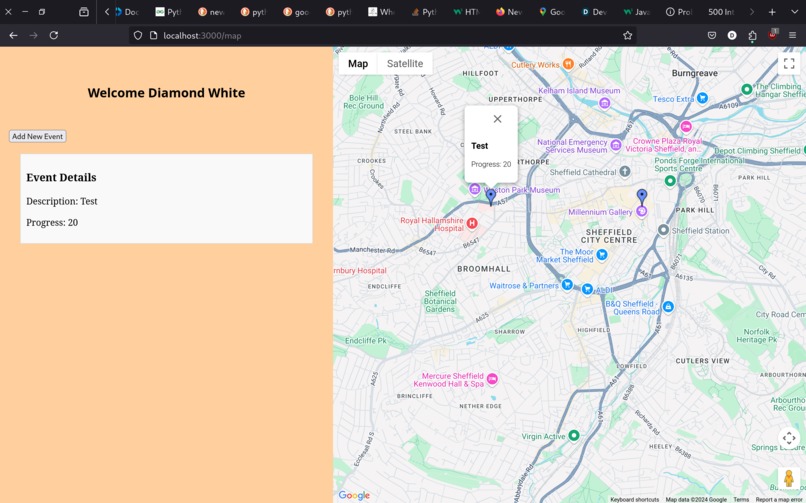The image size is (806, 503).
Task: Go back using the browser back arrow
Action: [13, 35]
